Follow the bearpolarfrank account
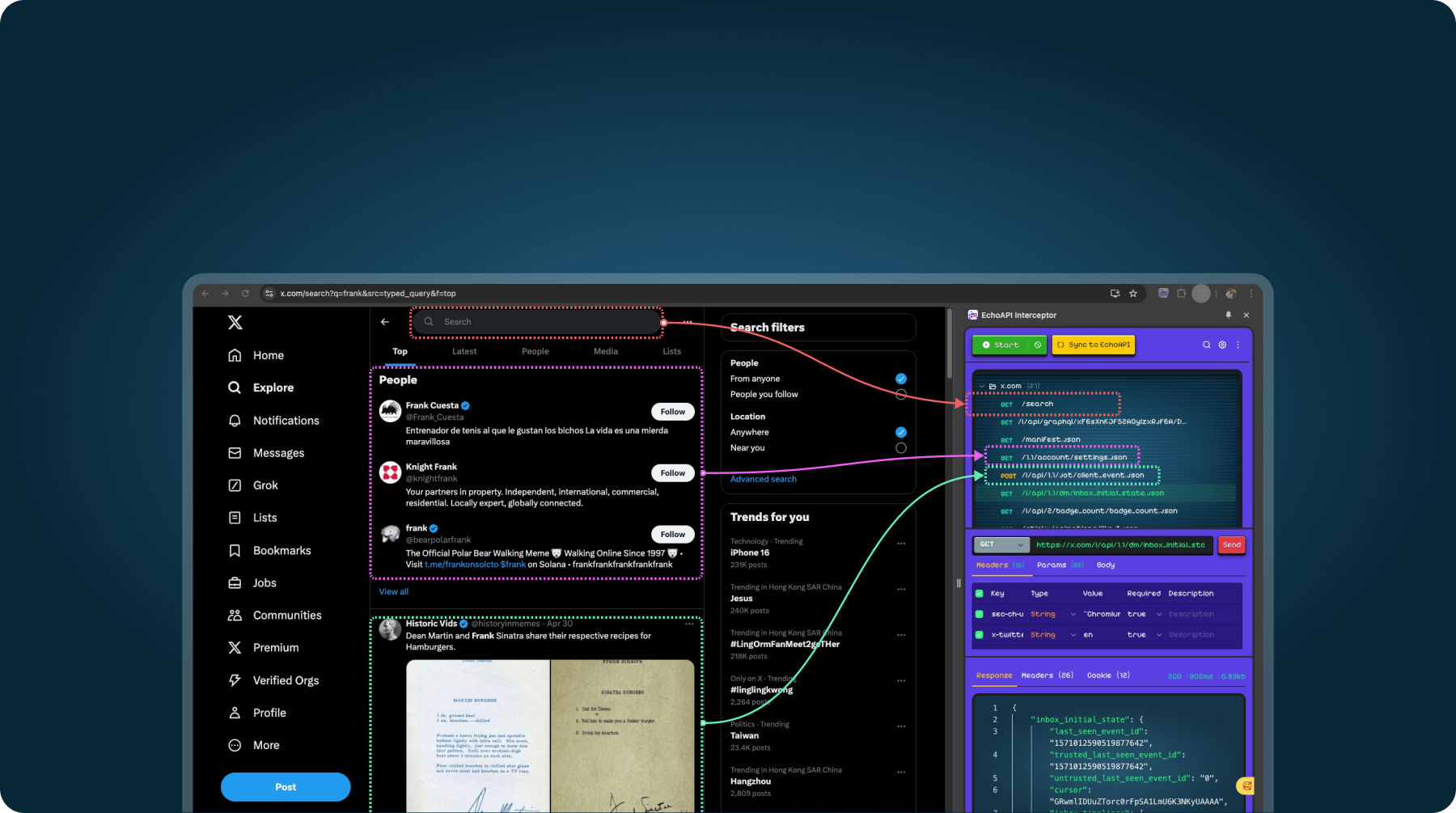This screenshot has height=813, width=1456. pyautogui.click(x=673, y=535)
